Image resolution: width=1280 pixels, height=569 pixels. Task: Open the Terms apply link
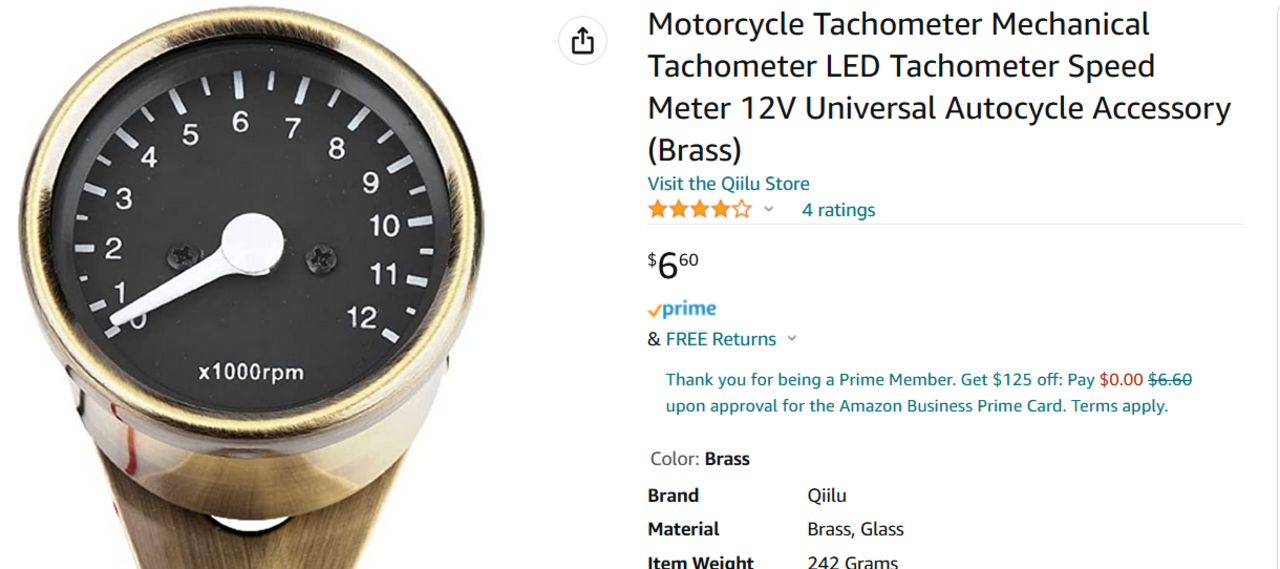[1119, 406]
